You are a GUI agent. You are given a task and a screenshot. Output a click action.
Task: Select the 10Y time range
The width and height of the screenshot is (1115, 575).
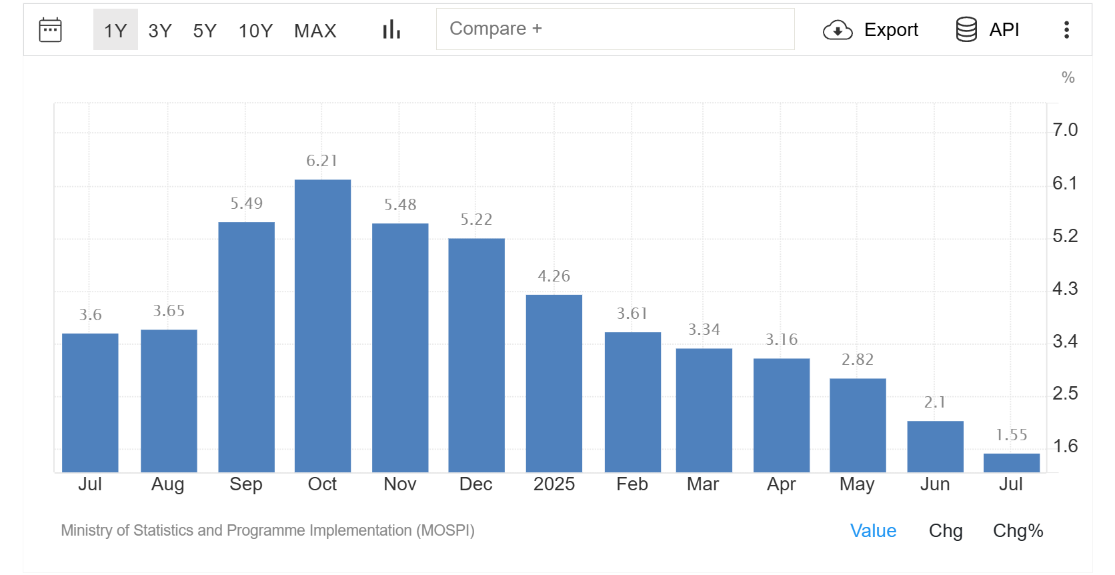click(x=255, y=31)
